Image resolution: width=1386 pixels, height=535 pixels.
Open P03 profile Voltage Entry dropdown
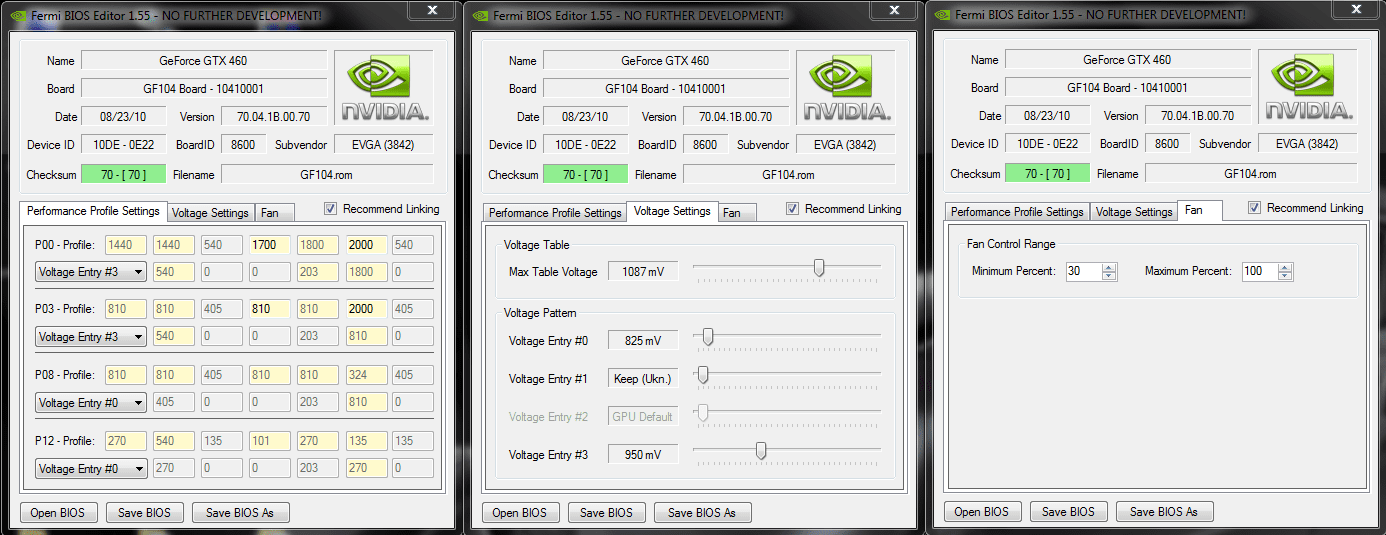[91, 336]
